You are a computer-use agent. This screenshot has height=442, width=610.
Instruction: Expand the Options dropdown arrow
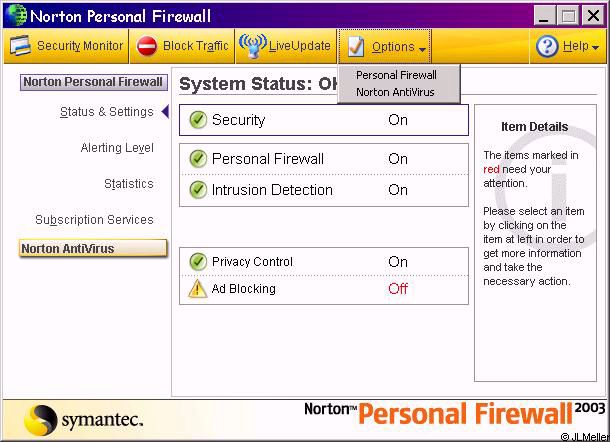click(423, 49)
